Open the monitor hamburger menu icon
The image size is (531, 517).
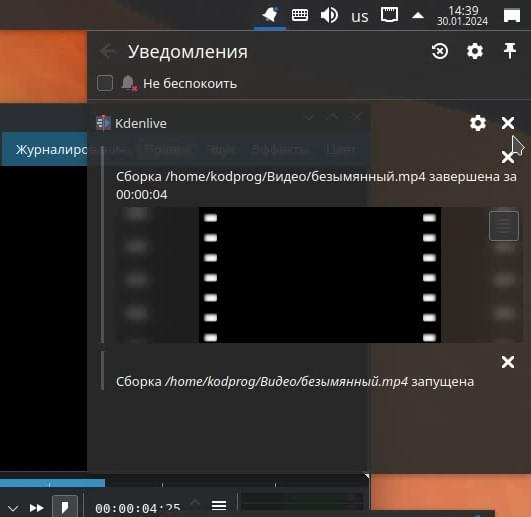(219, 505)
